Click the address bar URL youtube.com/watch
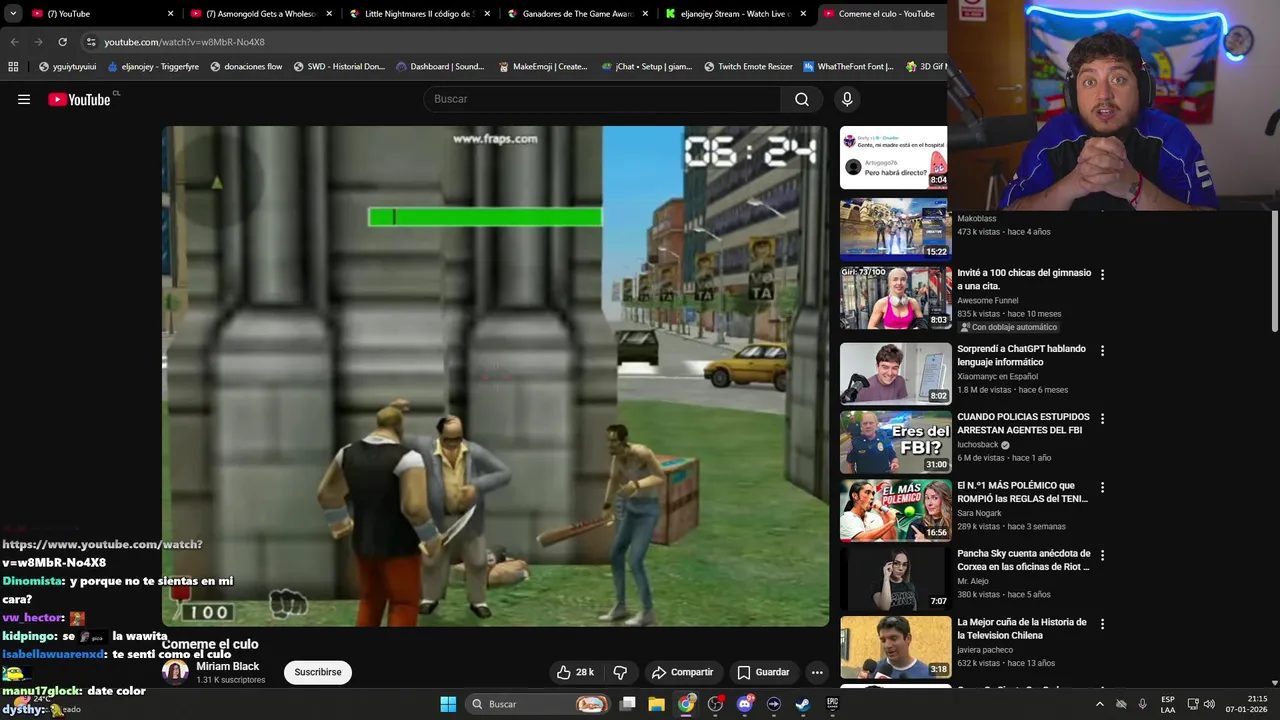 184,42
